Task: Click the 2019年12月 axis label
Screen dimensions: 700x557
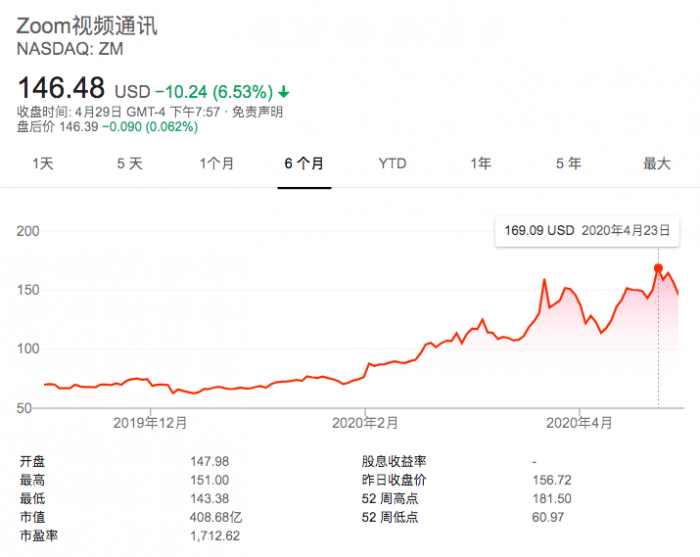Action: pos(151,424)
